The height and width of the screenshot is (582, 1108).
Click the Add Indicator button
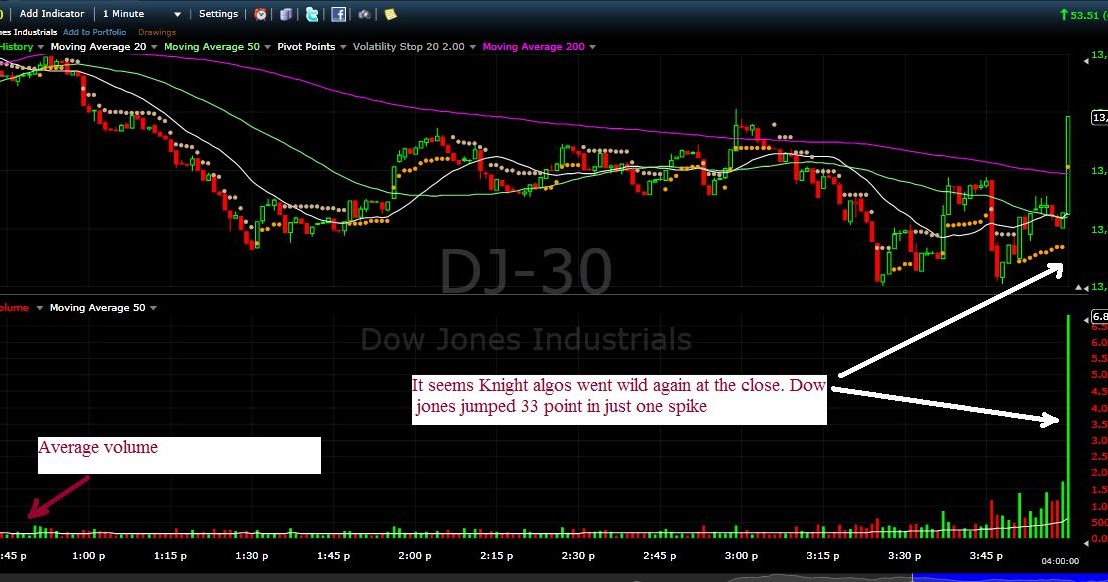pos(51,14)
